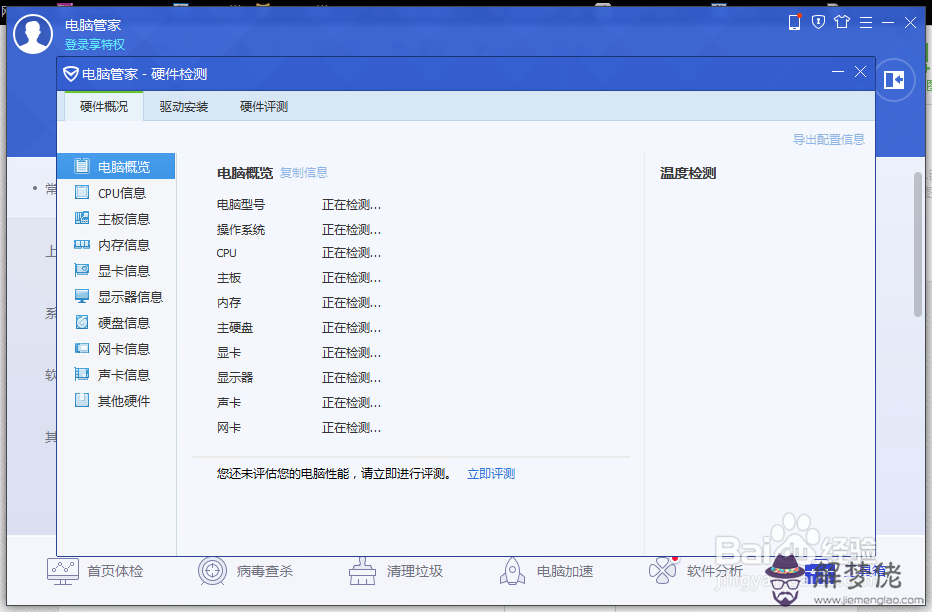
Task: Open the 硬件评测 tab
Action: (x=264, y=106)
